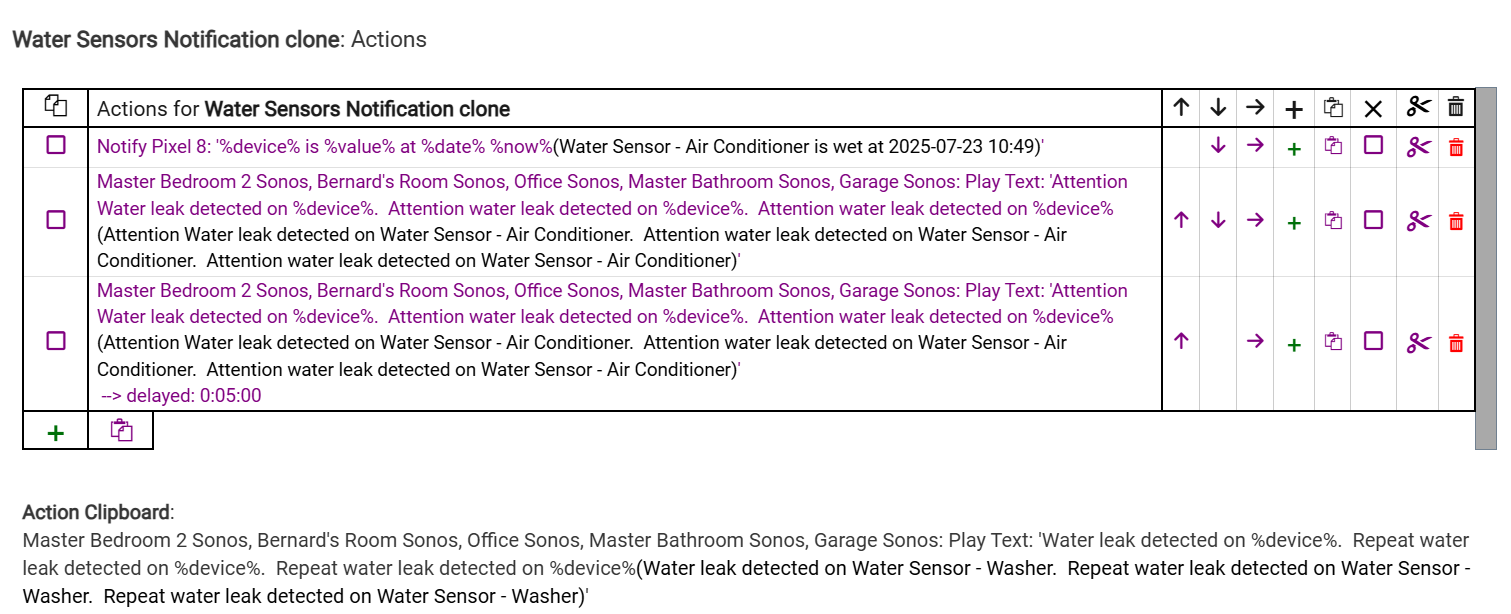Indent the second Sonos action with right arrow

[x=1255, y=221]
